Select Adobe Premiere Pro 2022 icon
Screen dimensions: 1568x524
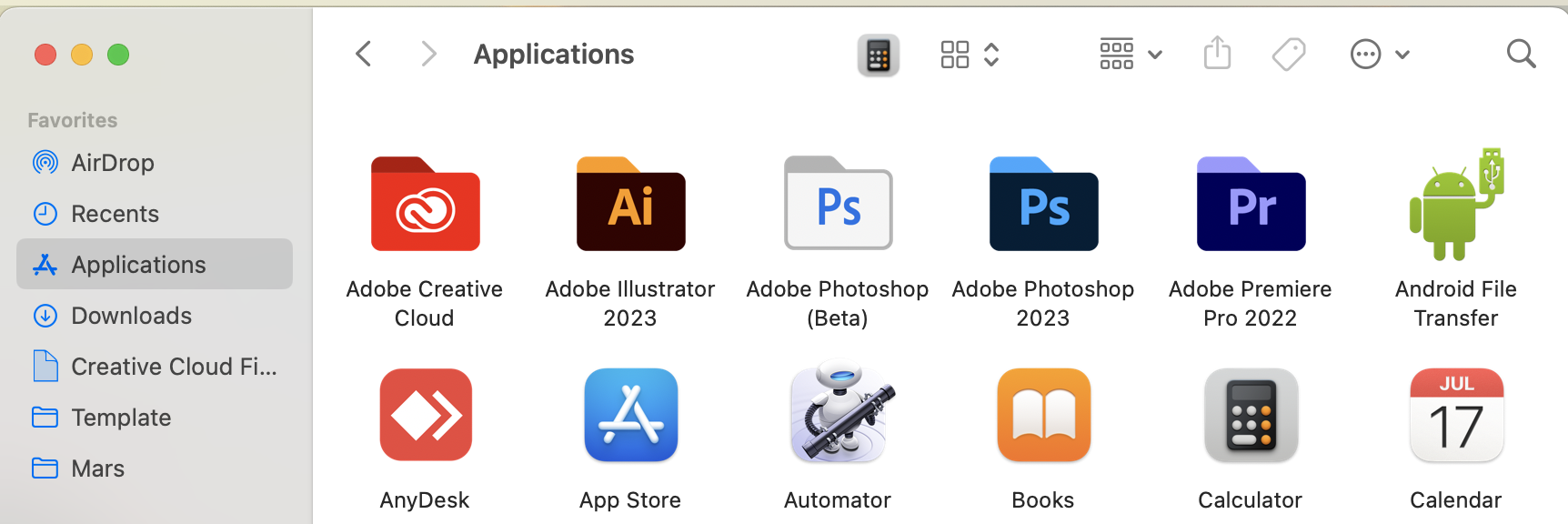[1251, 204]
